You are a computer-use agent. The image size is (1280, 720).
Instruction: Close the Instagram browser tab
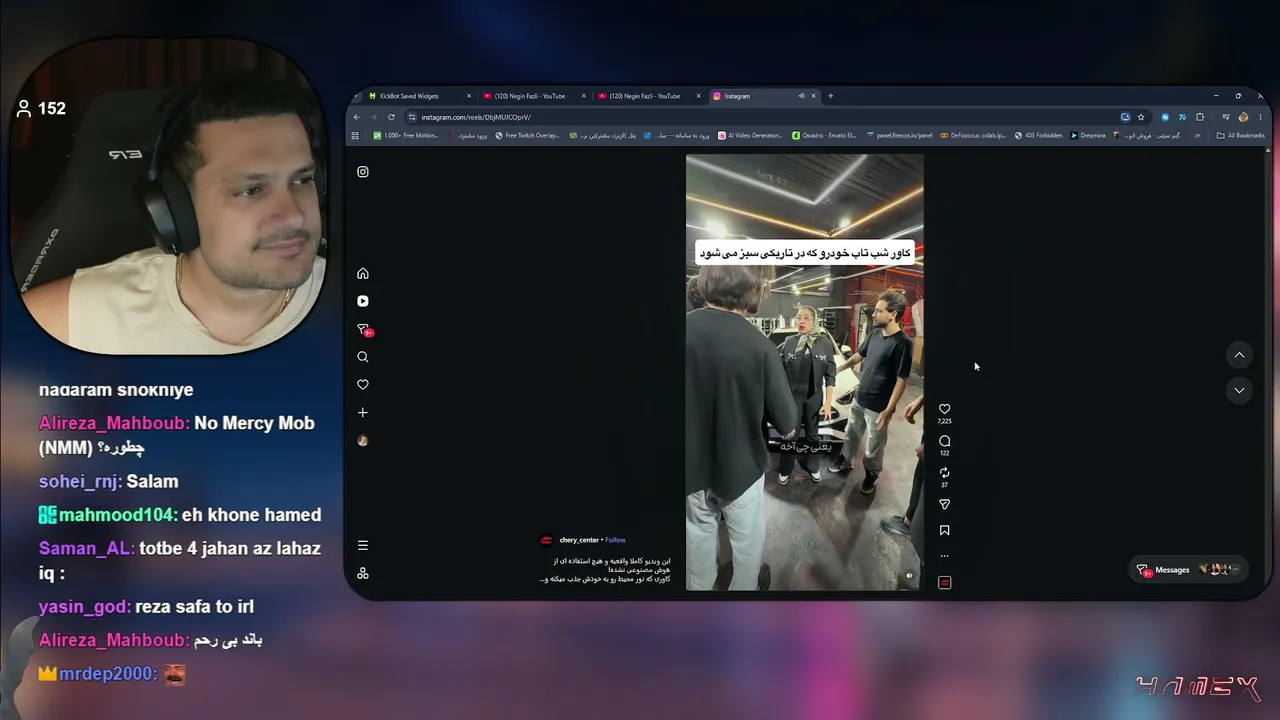click(x=813, y=96)
